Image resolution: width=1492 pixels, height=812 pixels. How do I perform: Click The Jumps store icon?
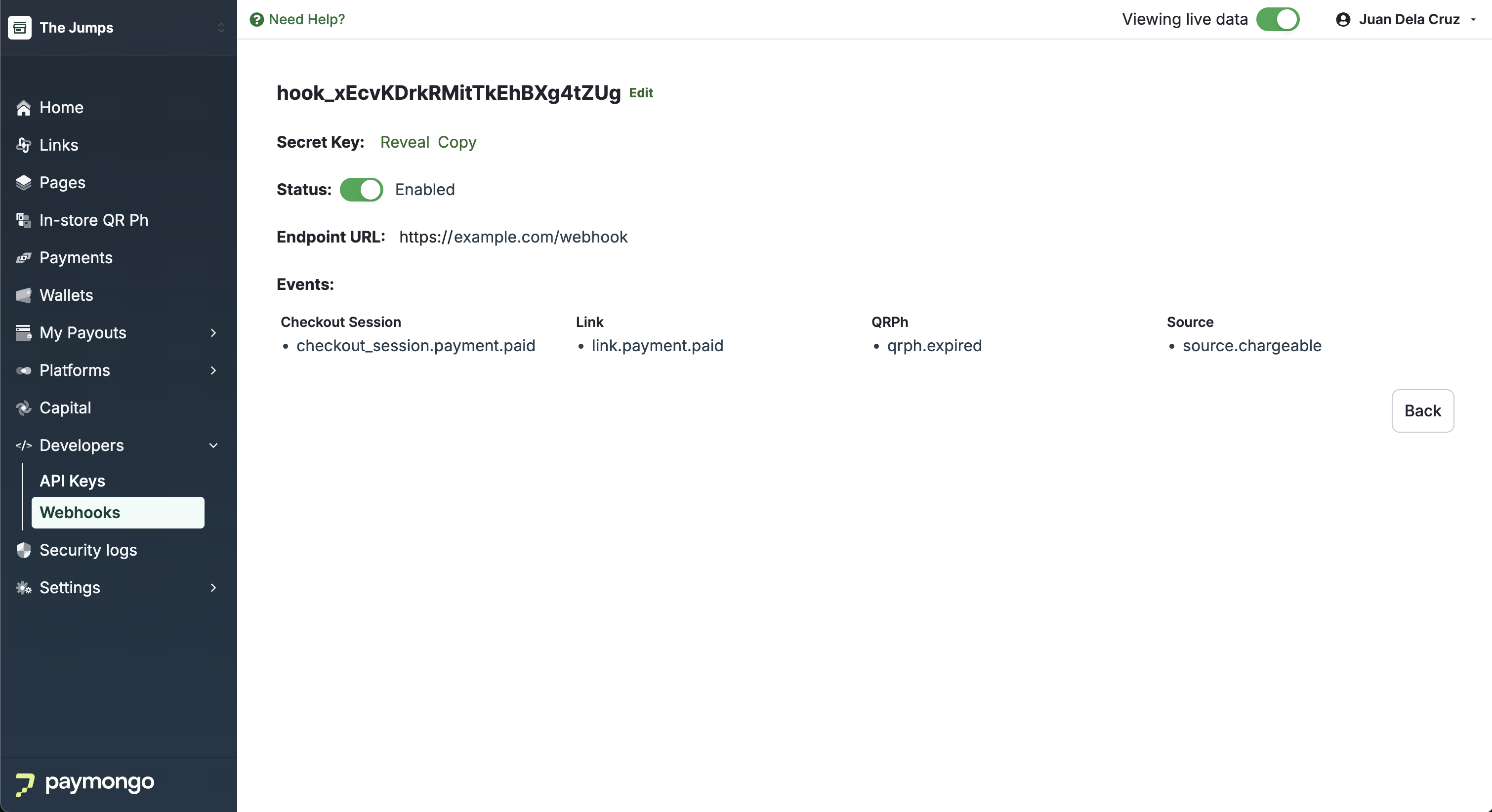[x=20, y=27]
